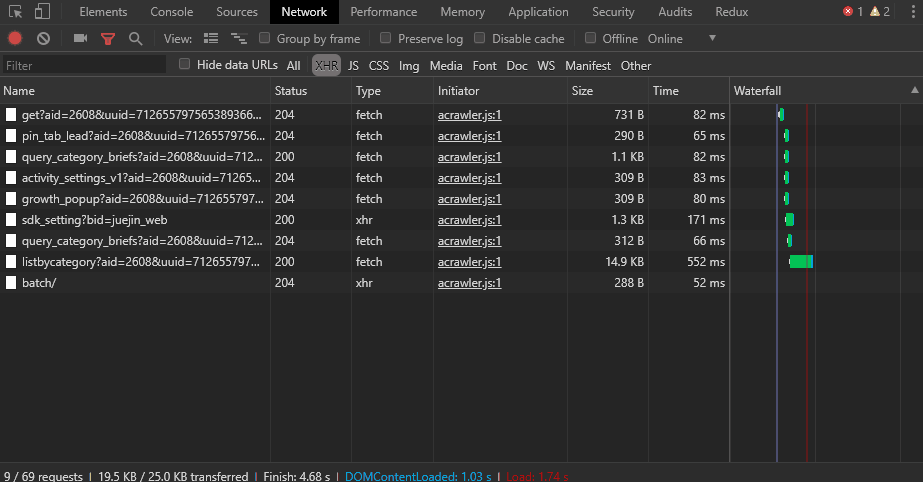
Task: Open the DevTools three-dot menu
Action: pos(913,12)
